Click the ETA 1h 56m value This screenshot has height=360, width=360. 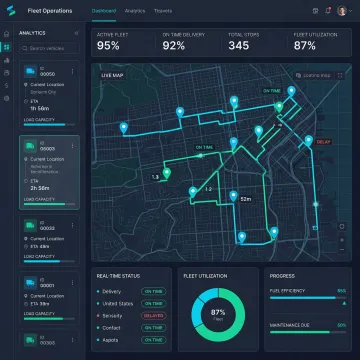40,109
